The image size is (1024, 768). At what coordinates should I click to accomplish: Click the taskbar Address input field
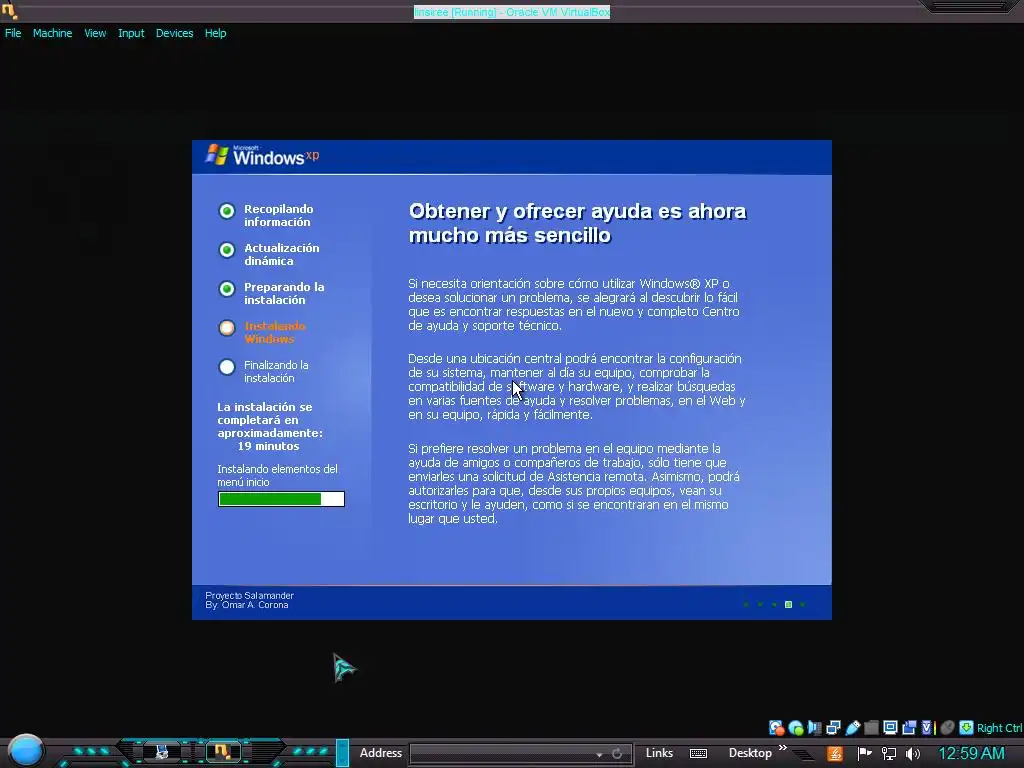[503, 754]
